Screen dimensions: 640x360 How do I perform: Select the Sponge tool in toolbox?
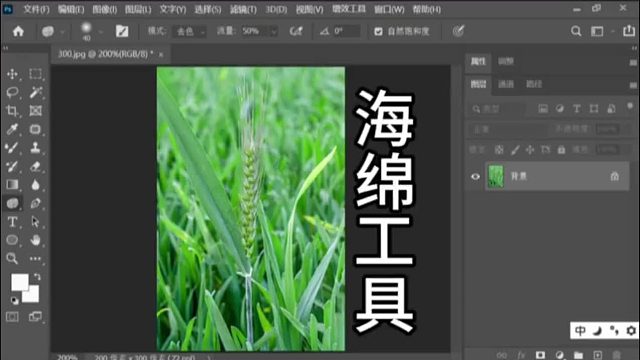coord(12,203)
